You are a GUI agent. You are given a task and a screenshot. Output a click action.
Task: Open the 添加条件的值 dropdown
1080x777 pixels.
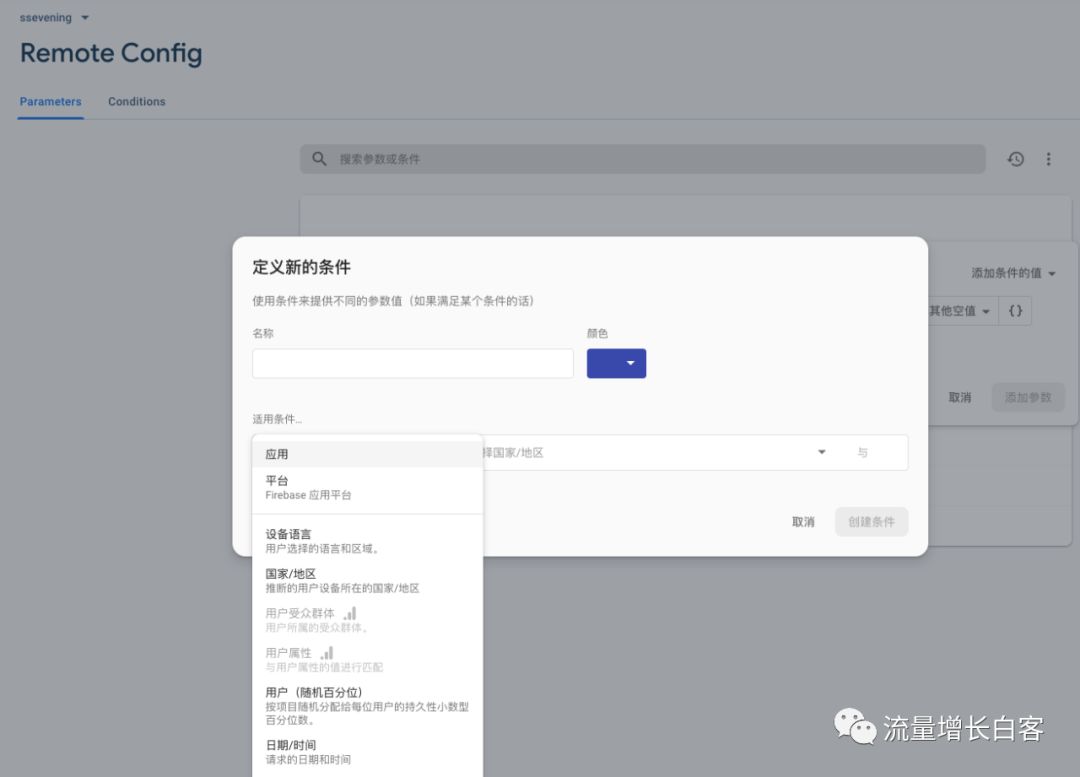[1013, 273]
